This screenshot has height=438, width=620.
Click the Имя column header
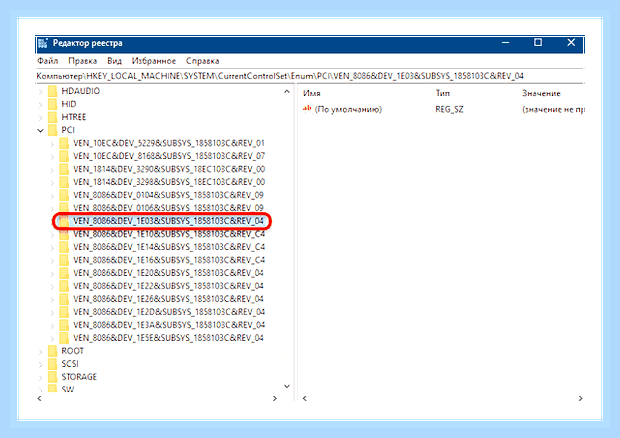[312, 94]
